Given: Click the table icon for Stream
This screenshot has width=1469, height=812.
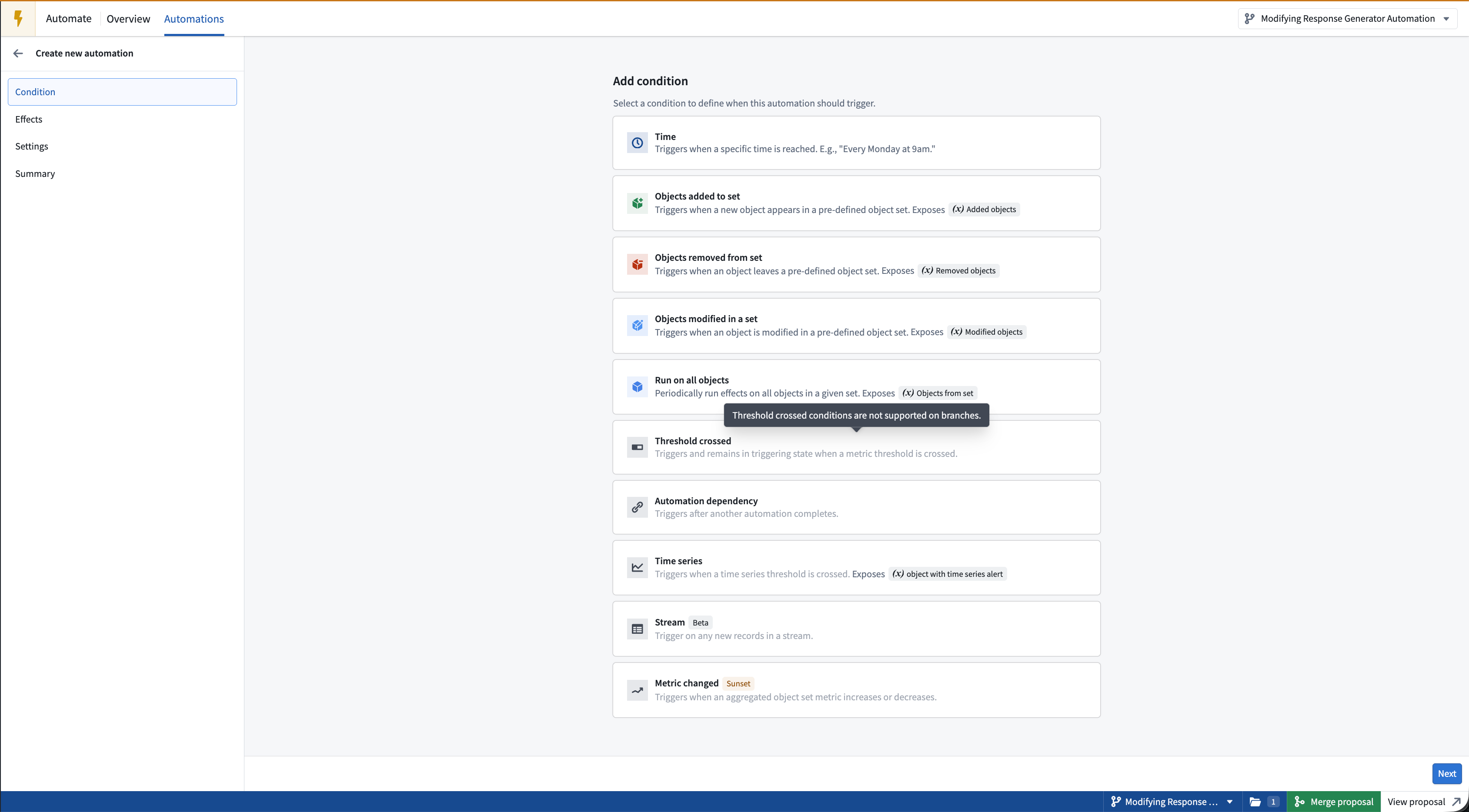Looking at the screenshot, I should 637,629.
